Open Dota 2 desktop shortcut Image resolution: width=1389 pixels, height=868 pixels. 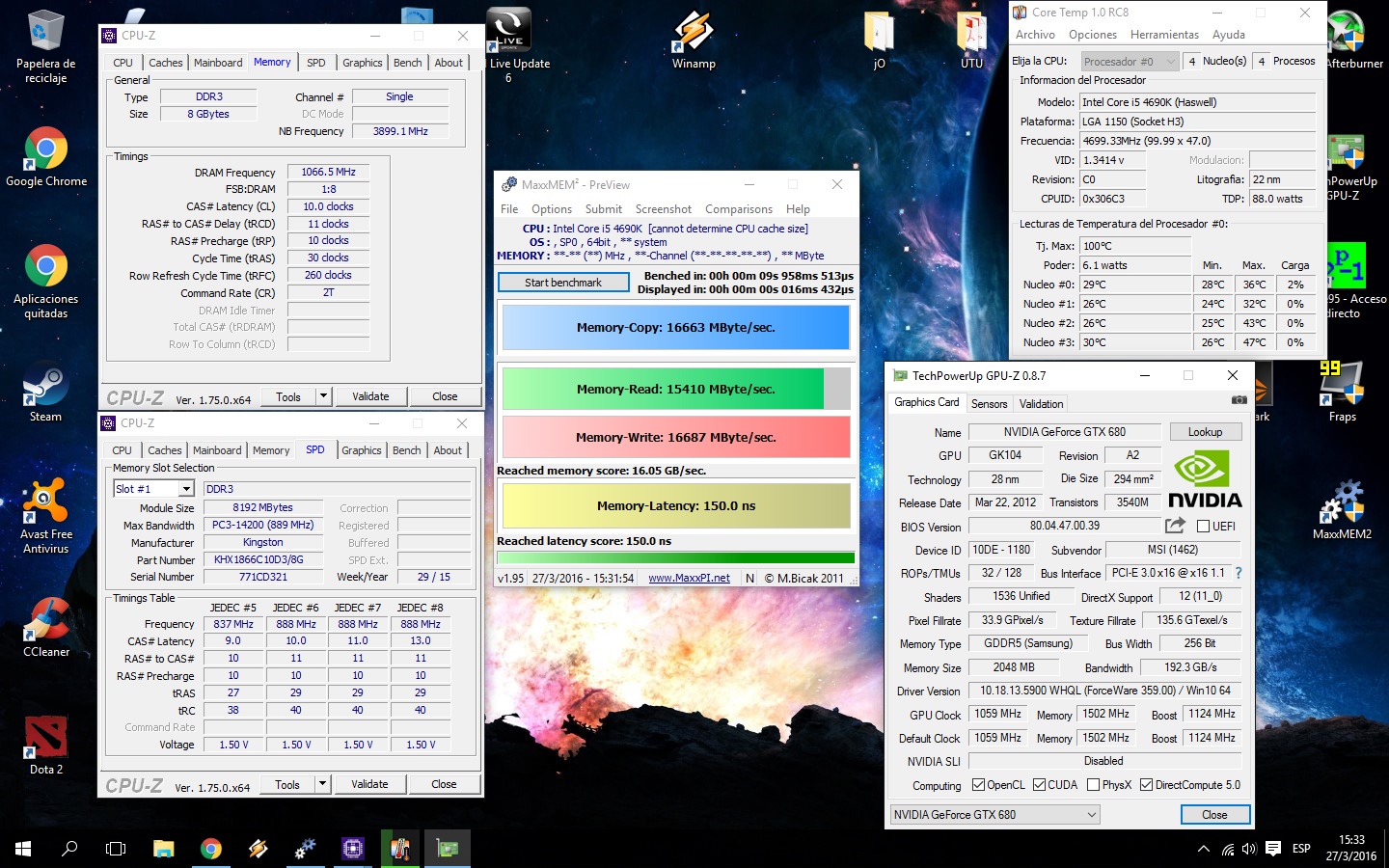click(46, 745)
